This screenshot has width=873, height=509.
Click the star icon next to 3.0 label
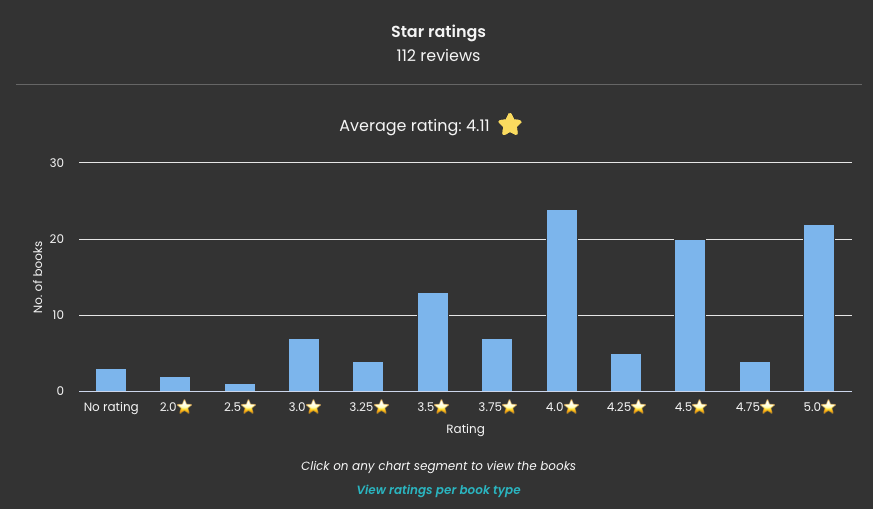pyautogui.click(x=313, y=407)
